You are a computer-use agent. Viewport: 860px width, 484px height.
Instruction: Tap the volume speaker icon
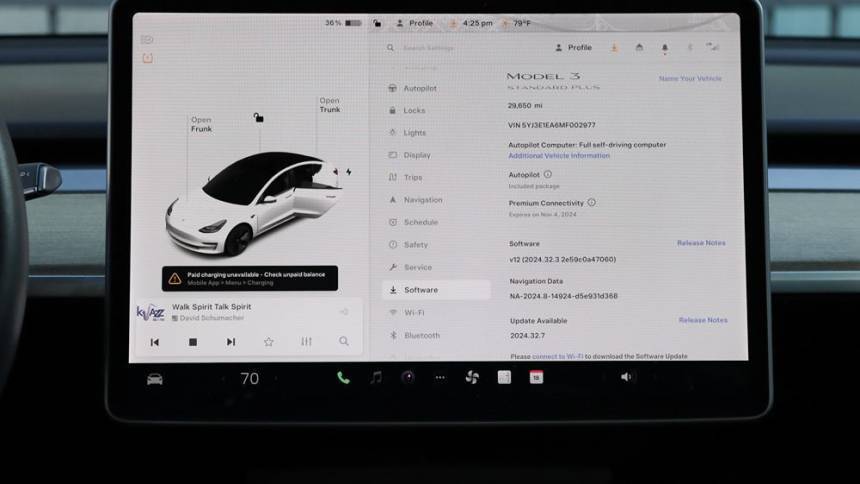tap(626, 377)
